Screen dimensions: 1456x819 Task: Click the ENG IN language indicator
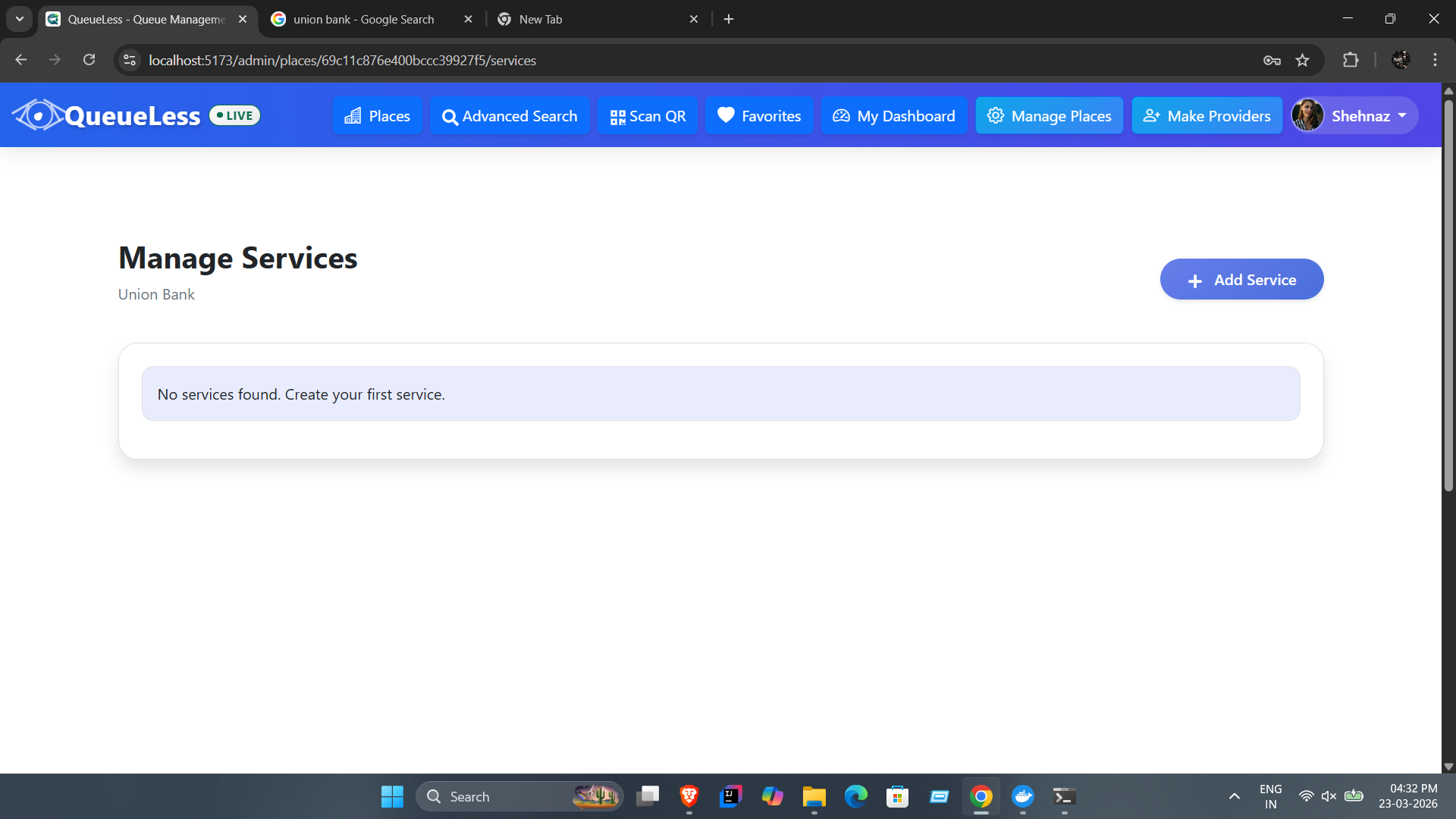pos(1271,796)
